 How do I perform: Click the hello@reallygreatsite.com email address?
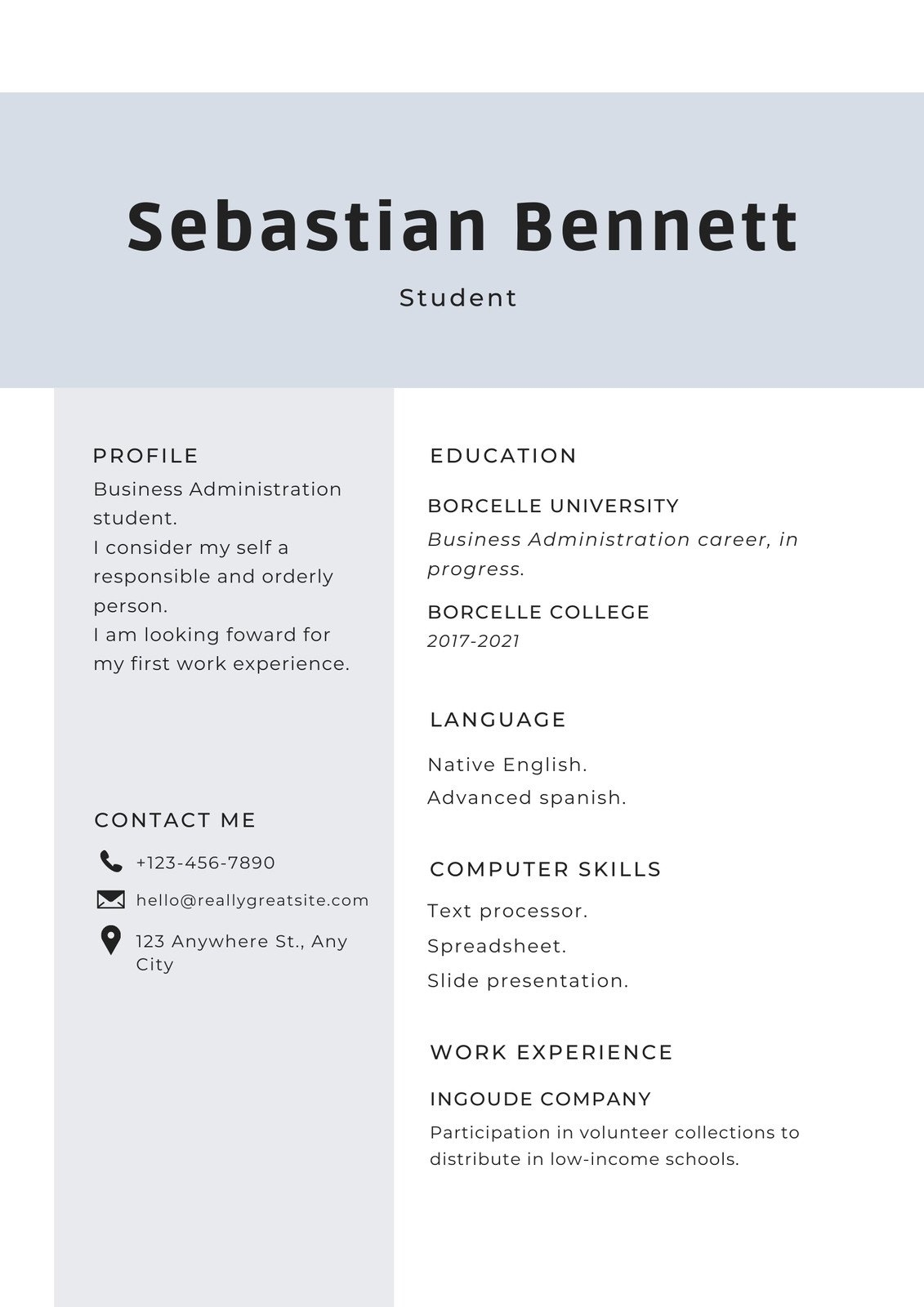(x=252, y=900)
